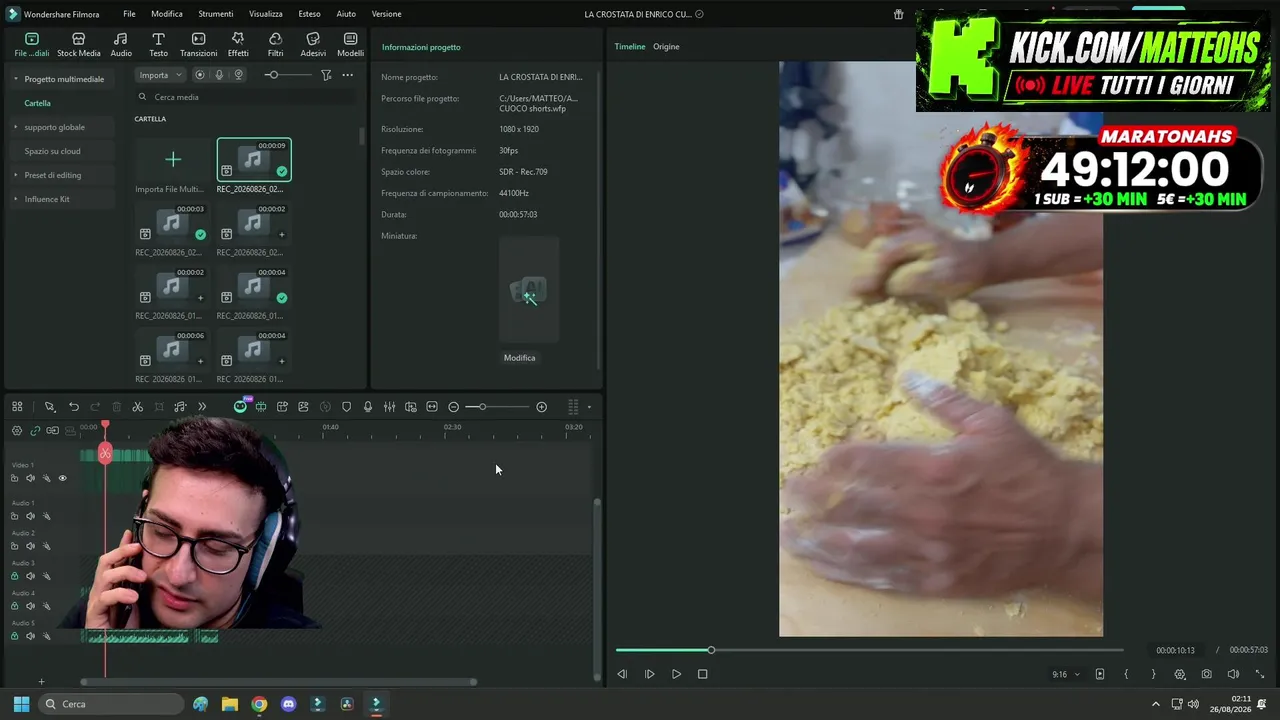Expand the supporto globale section
The image size is (1280, 720).
point(15,127)
